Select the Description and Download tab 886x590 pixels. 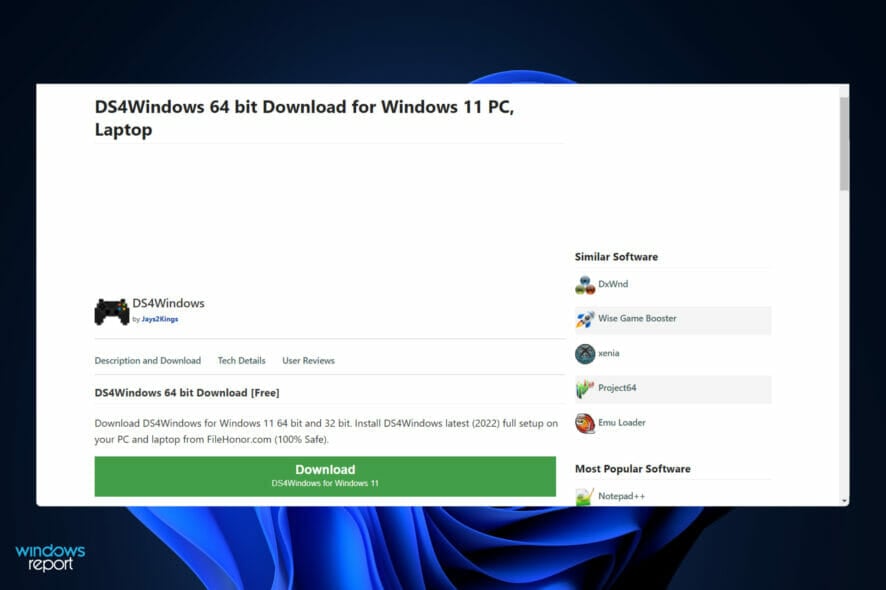[147, 360]
